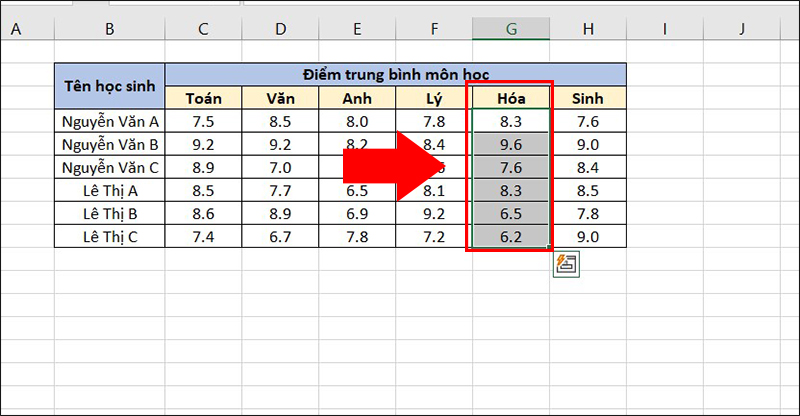The image size is (800, 416).
Task: Click the name cell 'Nguyễn Văn C'
Action: (x=110, y=167)
